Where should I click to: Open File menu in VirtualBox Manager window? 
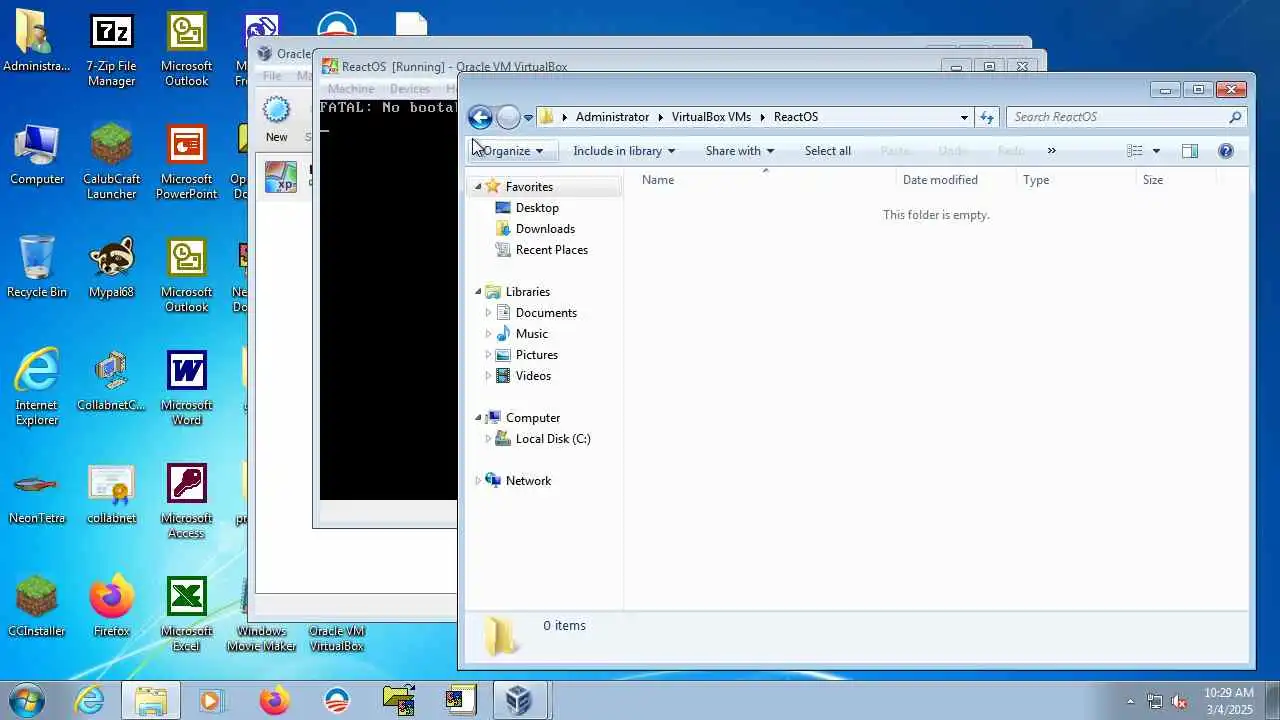(x=272, y=76)
